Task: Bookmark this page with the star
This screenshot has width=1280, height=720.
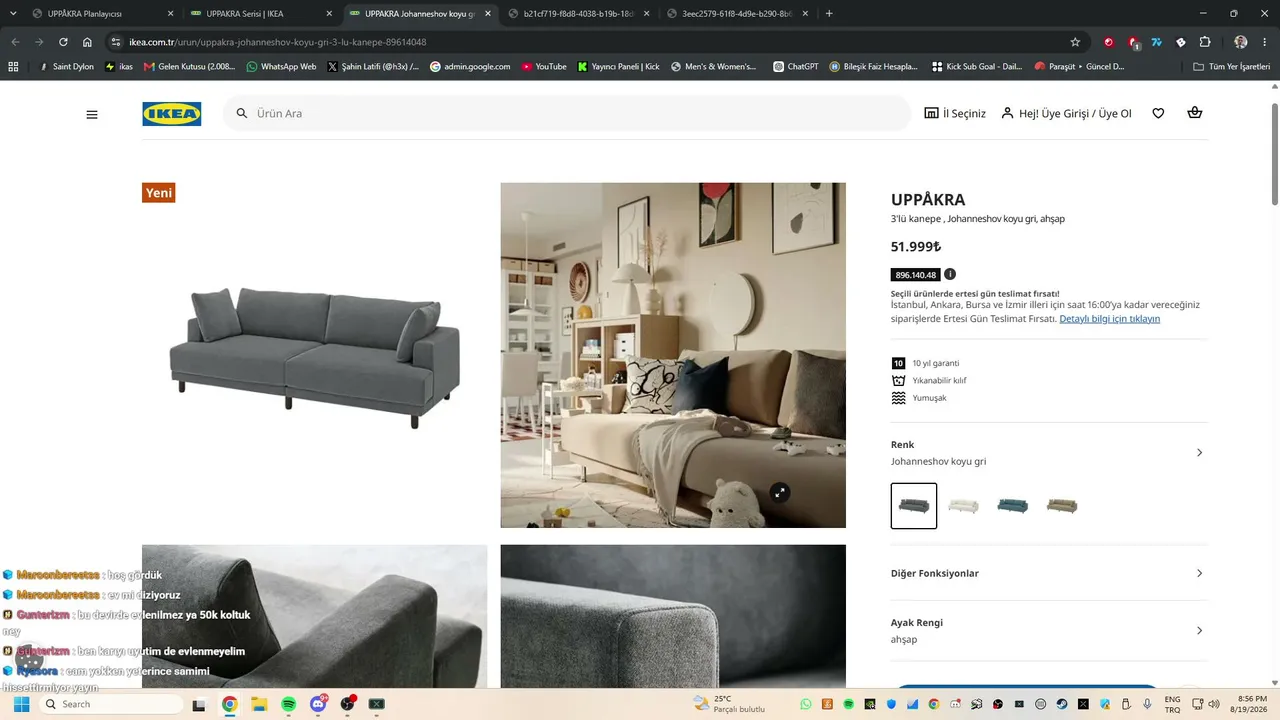Action: pos(1075,42)
